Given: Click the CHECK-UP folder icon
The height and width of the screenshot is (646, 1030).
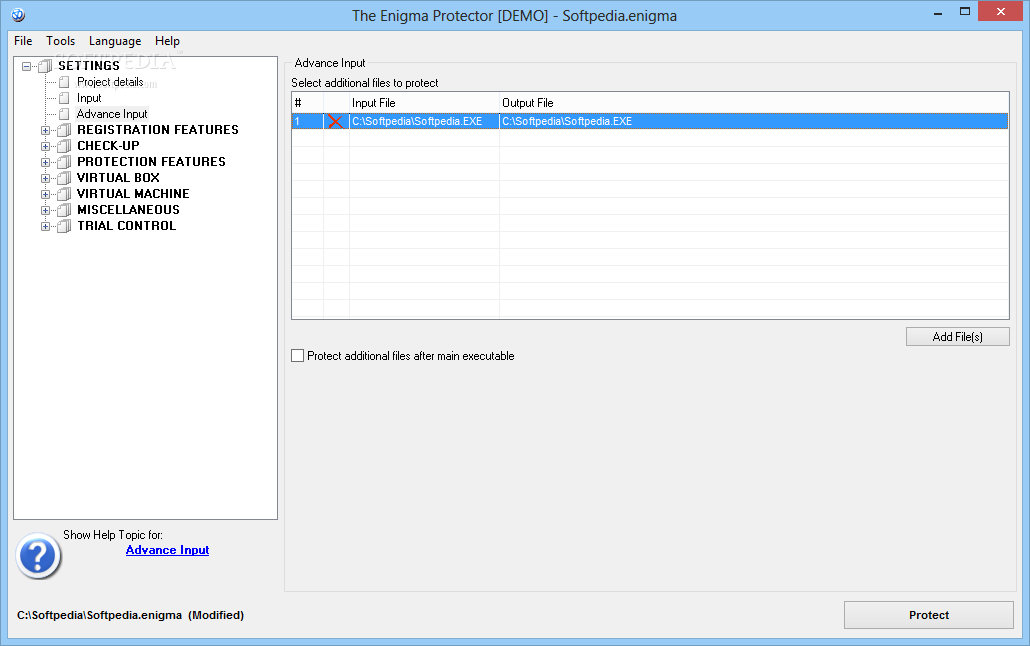Looking at the screenshot, I should point(64,146).
